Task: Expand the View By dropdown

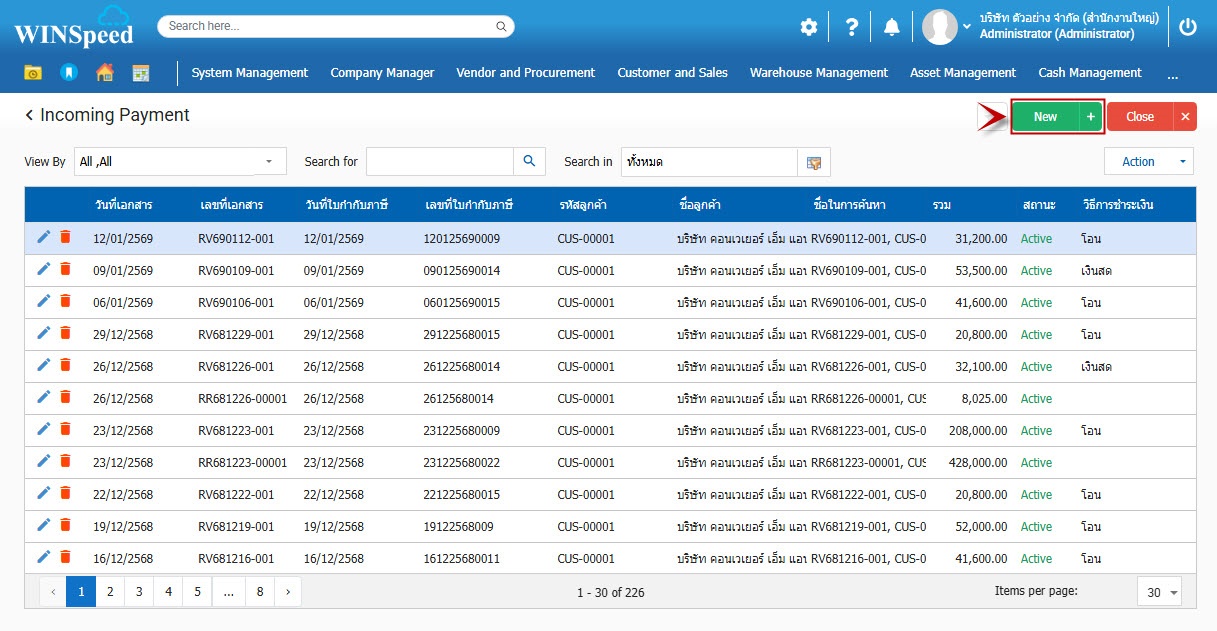Action: click(x=268, y=162)
